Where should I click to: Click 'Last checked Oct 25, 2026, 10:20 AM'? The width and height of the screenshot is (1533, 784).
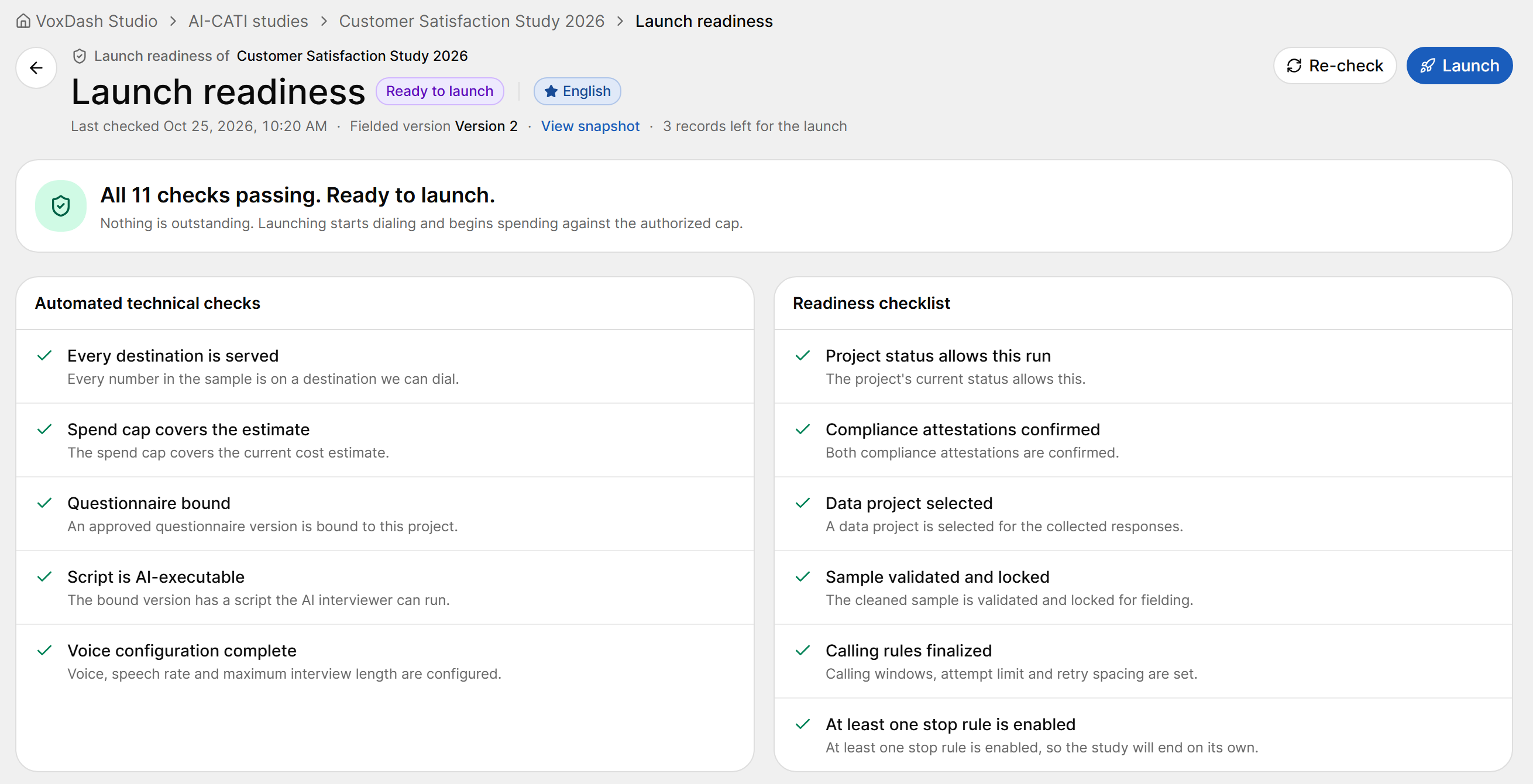pos(199,126)
